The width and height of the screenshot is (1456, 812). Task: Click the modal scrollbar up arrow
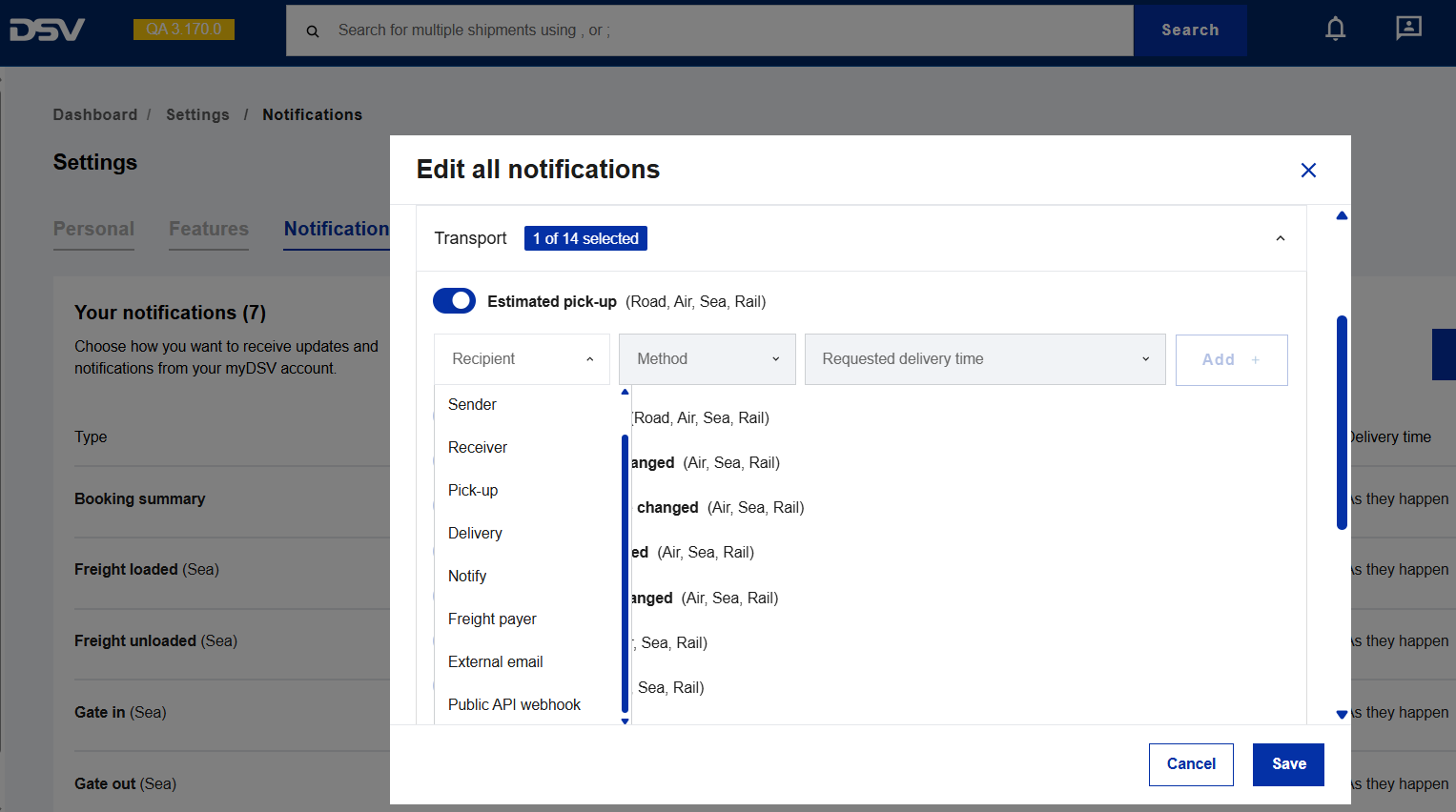(x=1342, y=216)
